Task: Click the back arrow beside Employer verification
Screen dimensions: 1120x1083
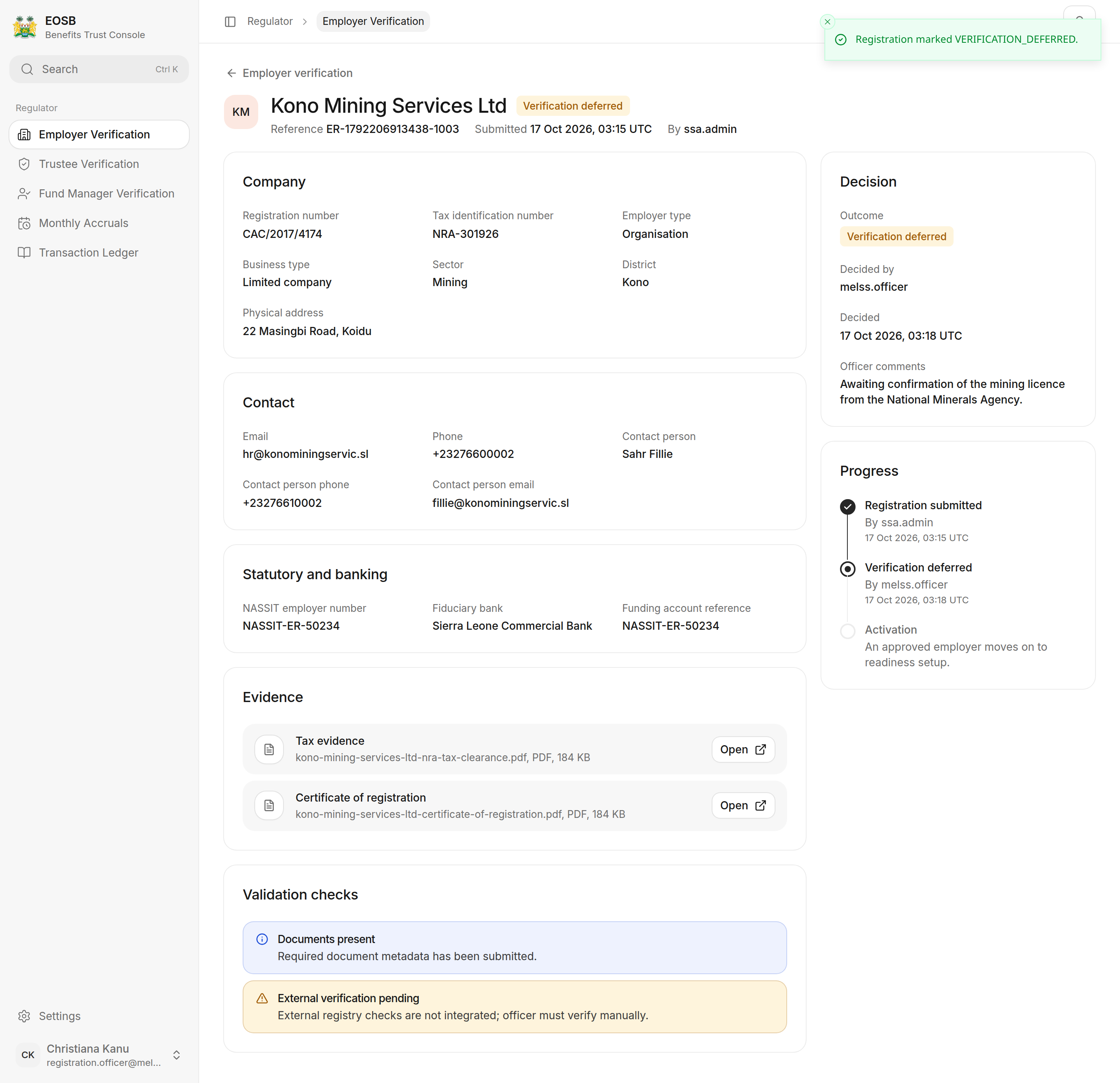Action: (231, 73)
